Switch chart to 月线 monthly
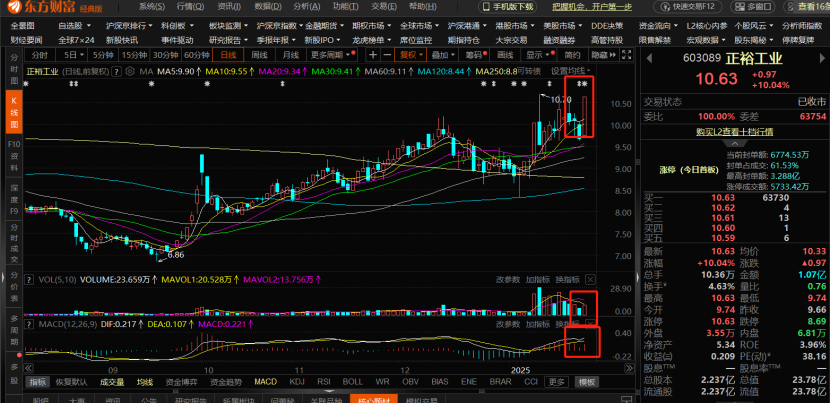Screen dimensions: 830x403 290,55
